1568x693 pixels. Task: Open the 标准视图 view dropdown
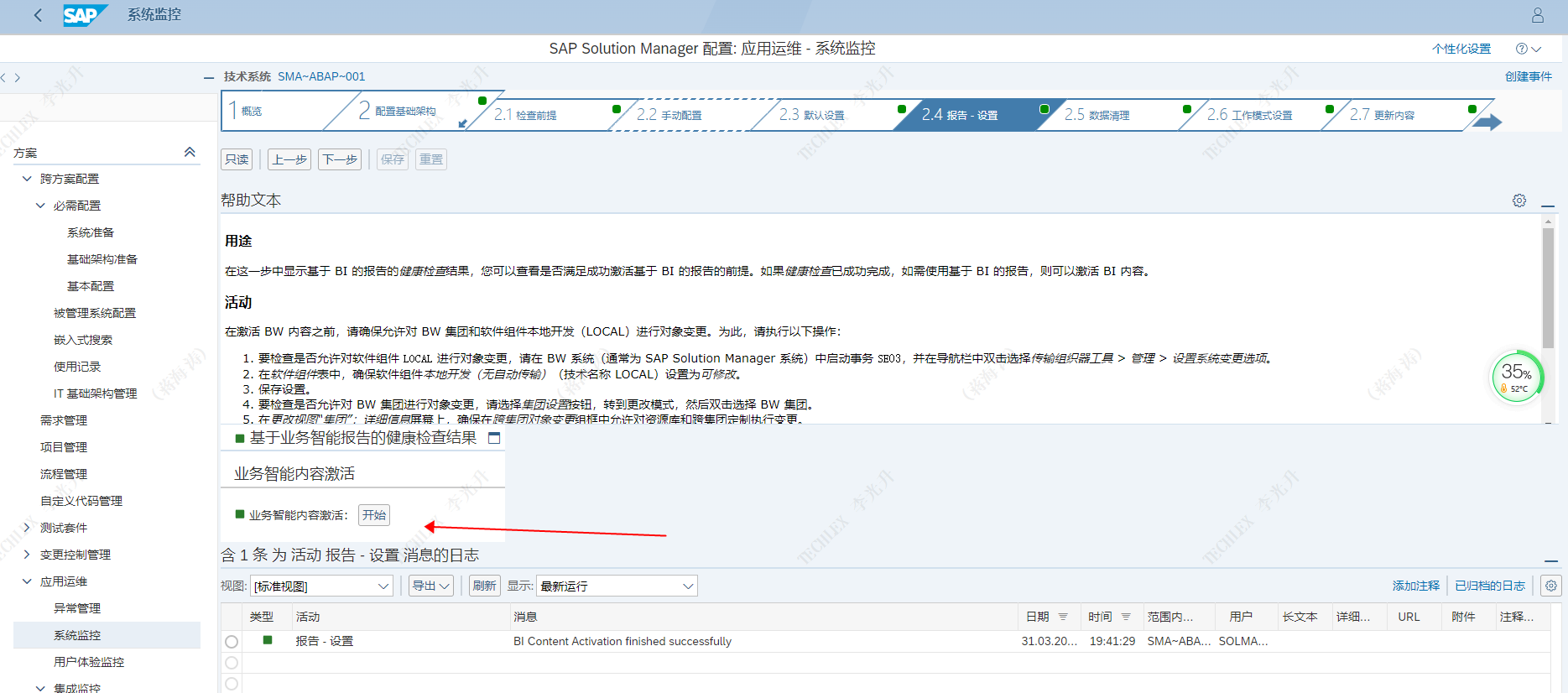tap(322, 586)
